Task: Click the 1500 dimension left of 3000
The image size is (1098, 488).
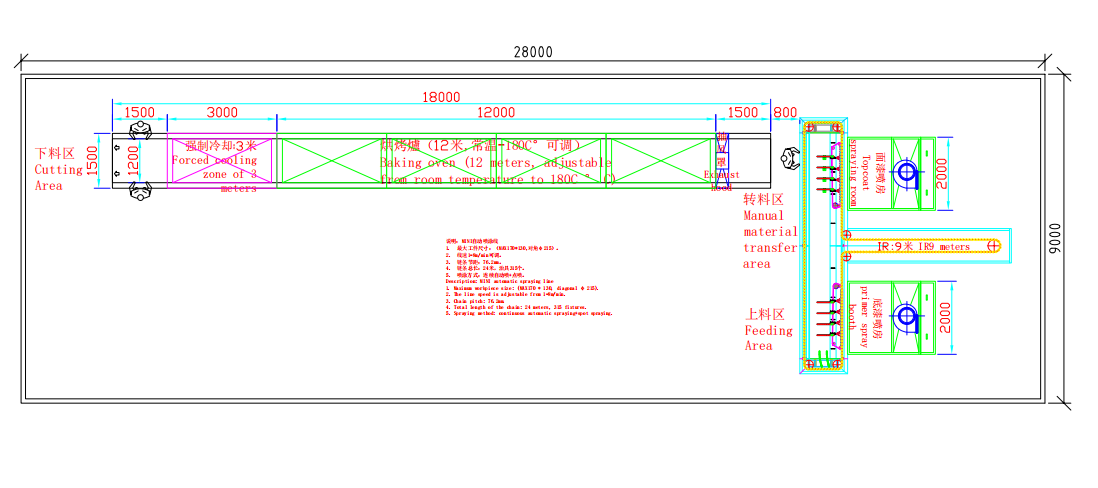Action: [x=139, y=113]
